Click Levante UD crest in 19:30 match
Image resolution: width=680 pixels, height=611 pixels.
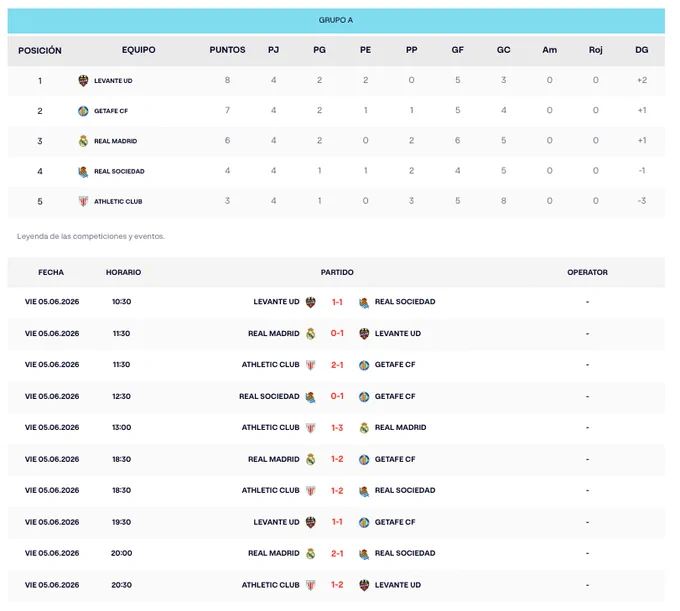click(311, 523)
